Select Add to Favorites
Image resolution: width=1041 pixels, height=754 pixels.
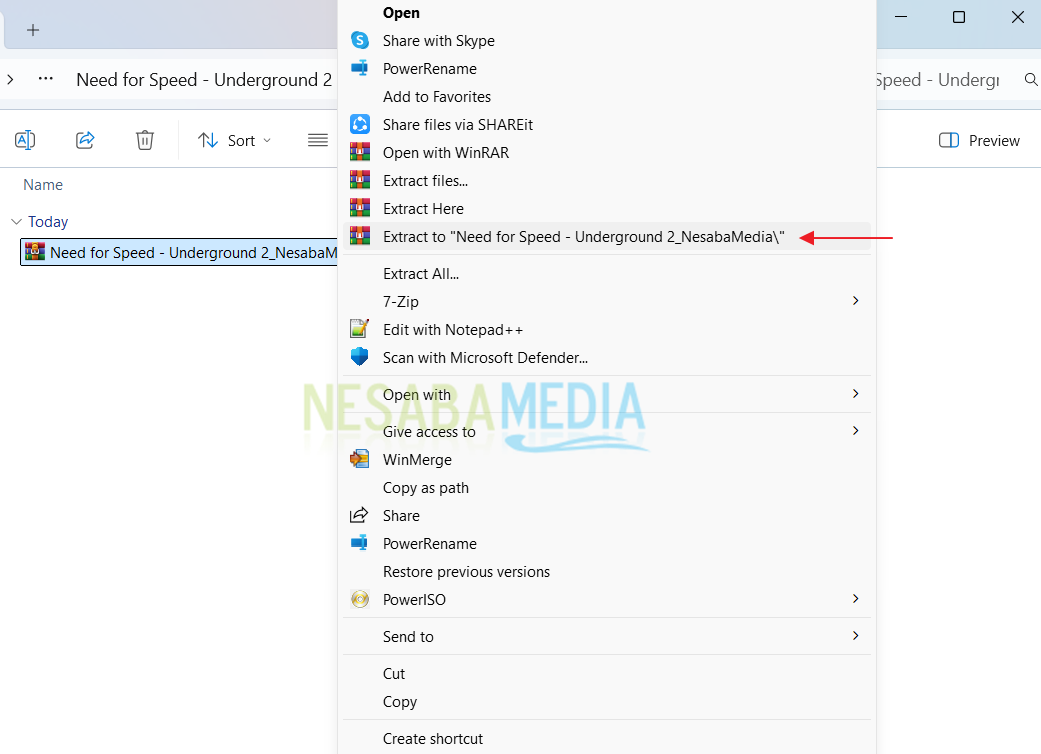click(607, 96)
